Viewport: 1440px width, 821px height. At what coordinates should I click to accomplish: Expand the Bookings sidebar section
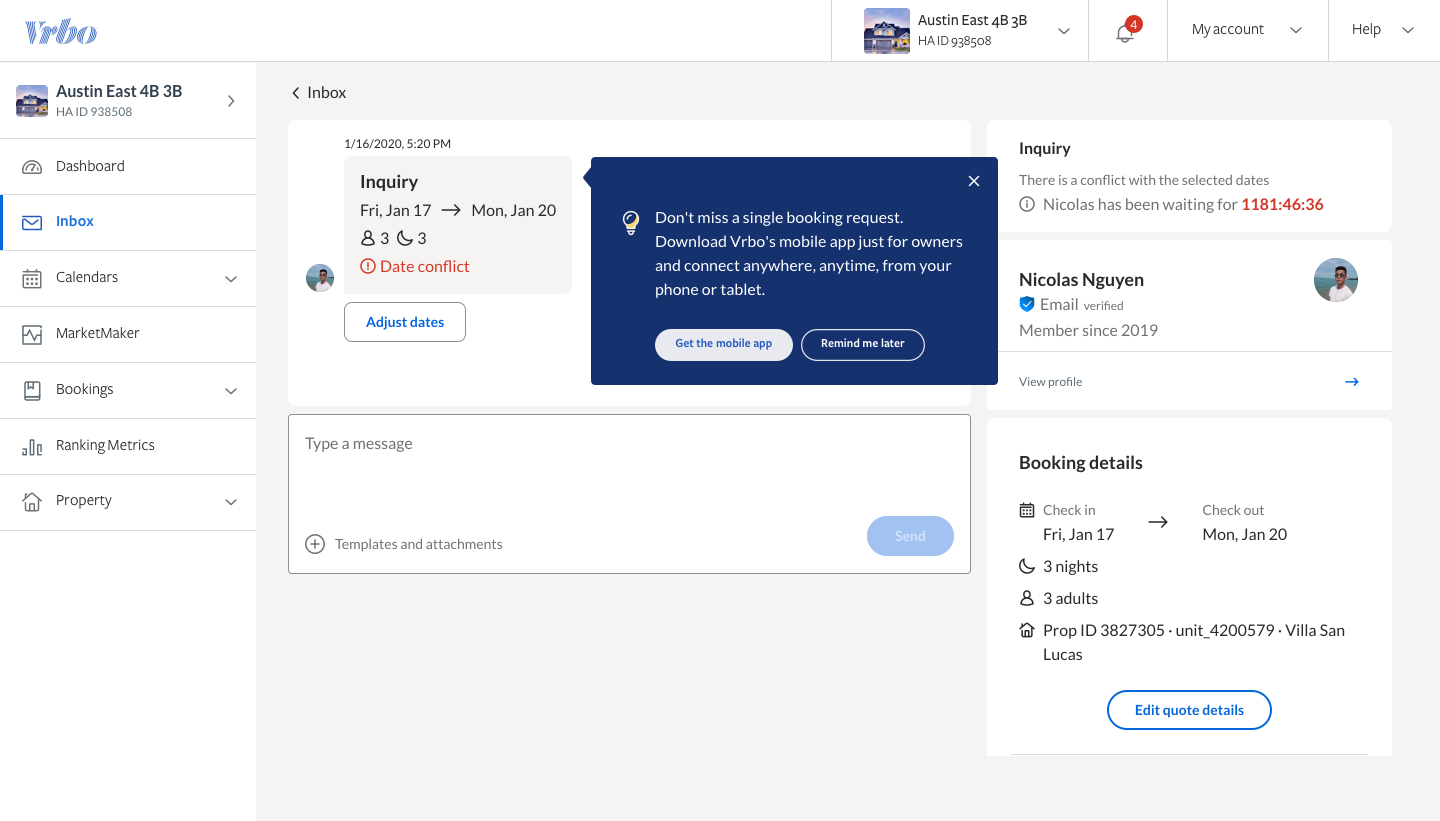tap(231, 391)
